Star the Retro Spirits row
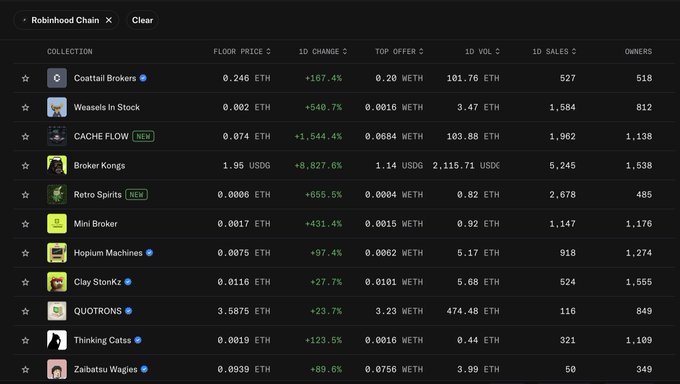Screen dimensions: 680x384 tap(26, 195)
